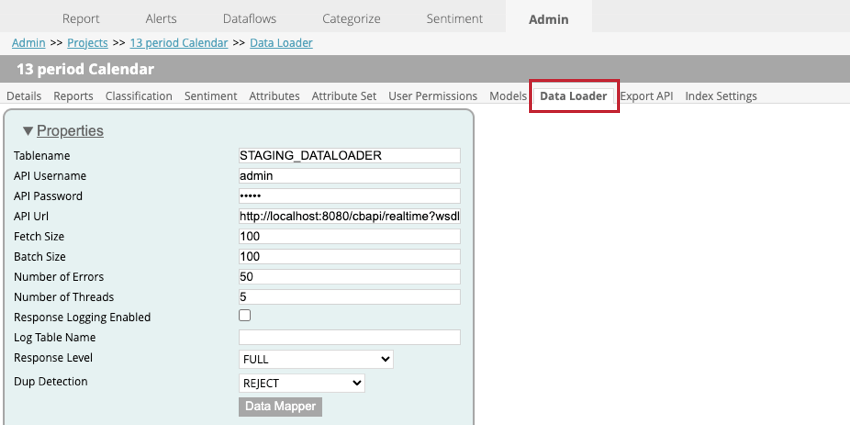Click the Log Table Name field

pos(350,337)
